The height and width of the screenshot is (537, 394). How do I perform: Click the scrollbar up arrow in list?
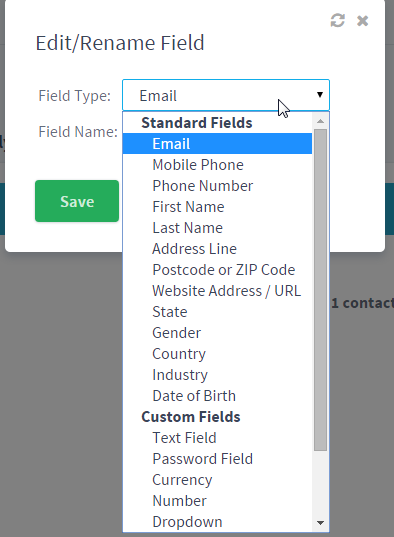point(320,121)
